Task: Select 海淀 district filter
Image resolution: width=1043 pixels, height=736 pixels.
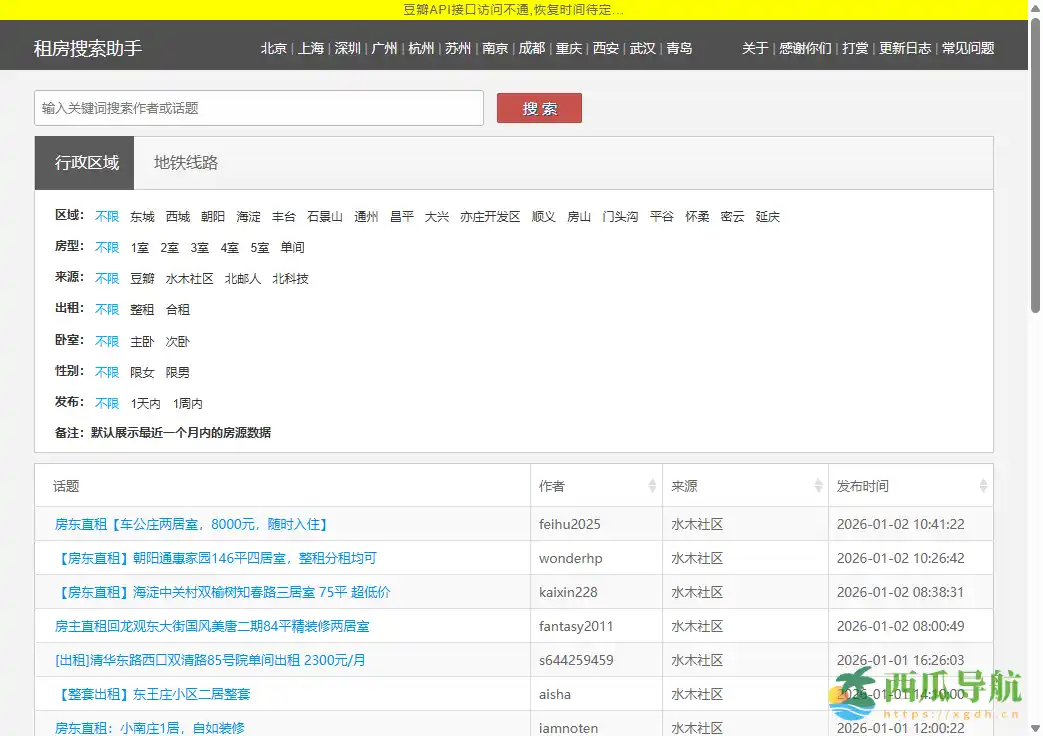Action: (x=248, y=216)
